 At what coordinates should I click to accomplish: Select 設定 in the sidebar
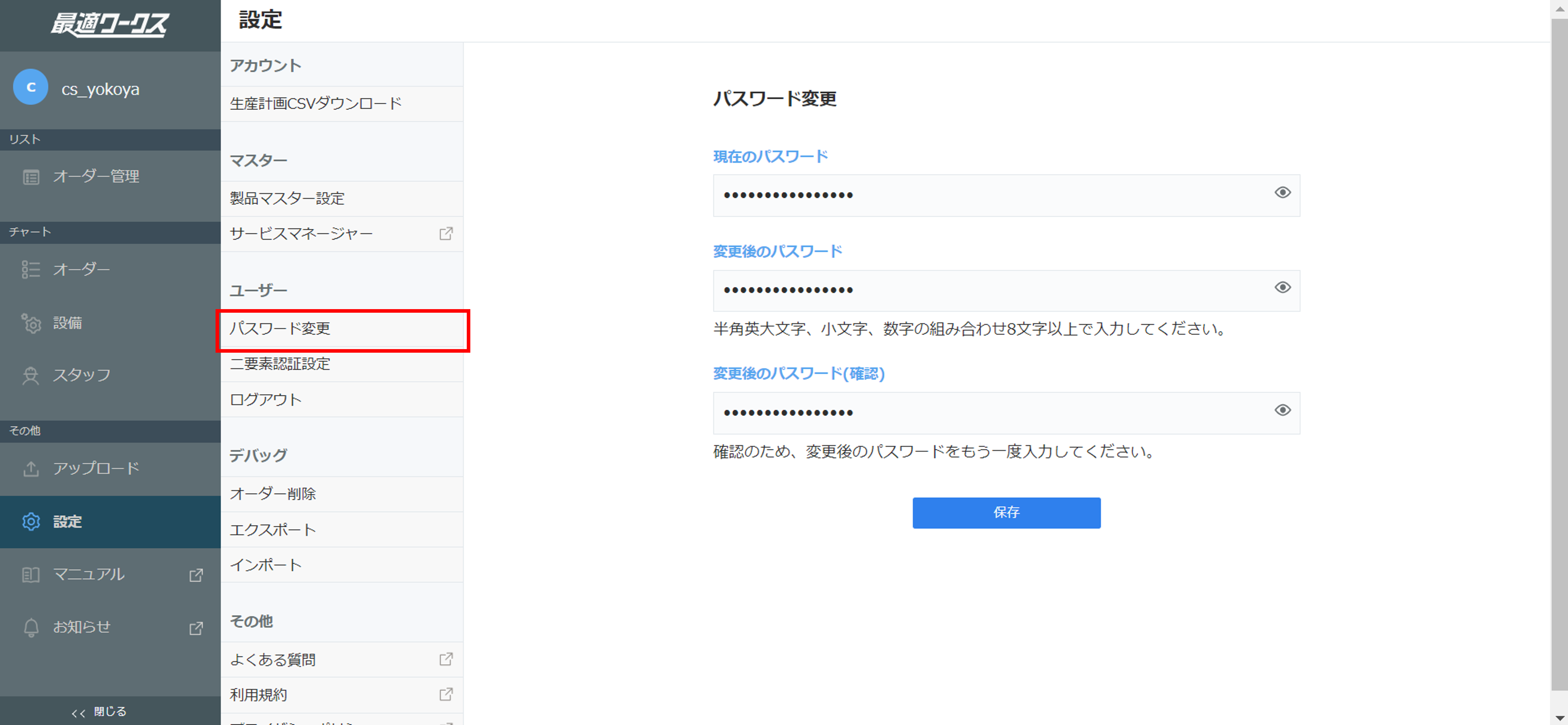click(x=110, y=522)
